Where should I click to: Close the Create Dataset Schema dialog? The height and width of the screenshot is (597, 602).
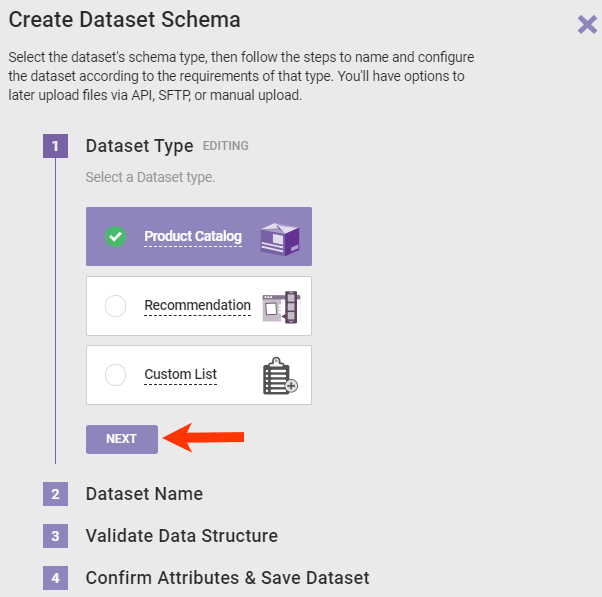[587, 24]
